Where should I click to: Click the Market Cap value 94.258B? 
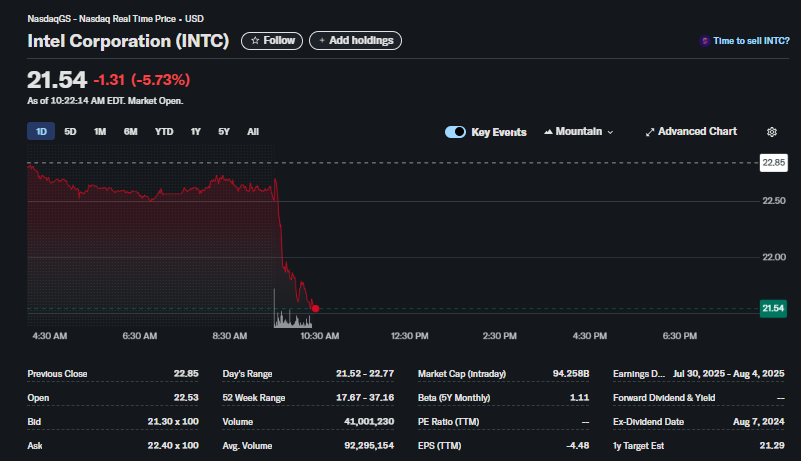click(571, 374)
